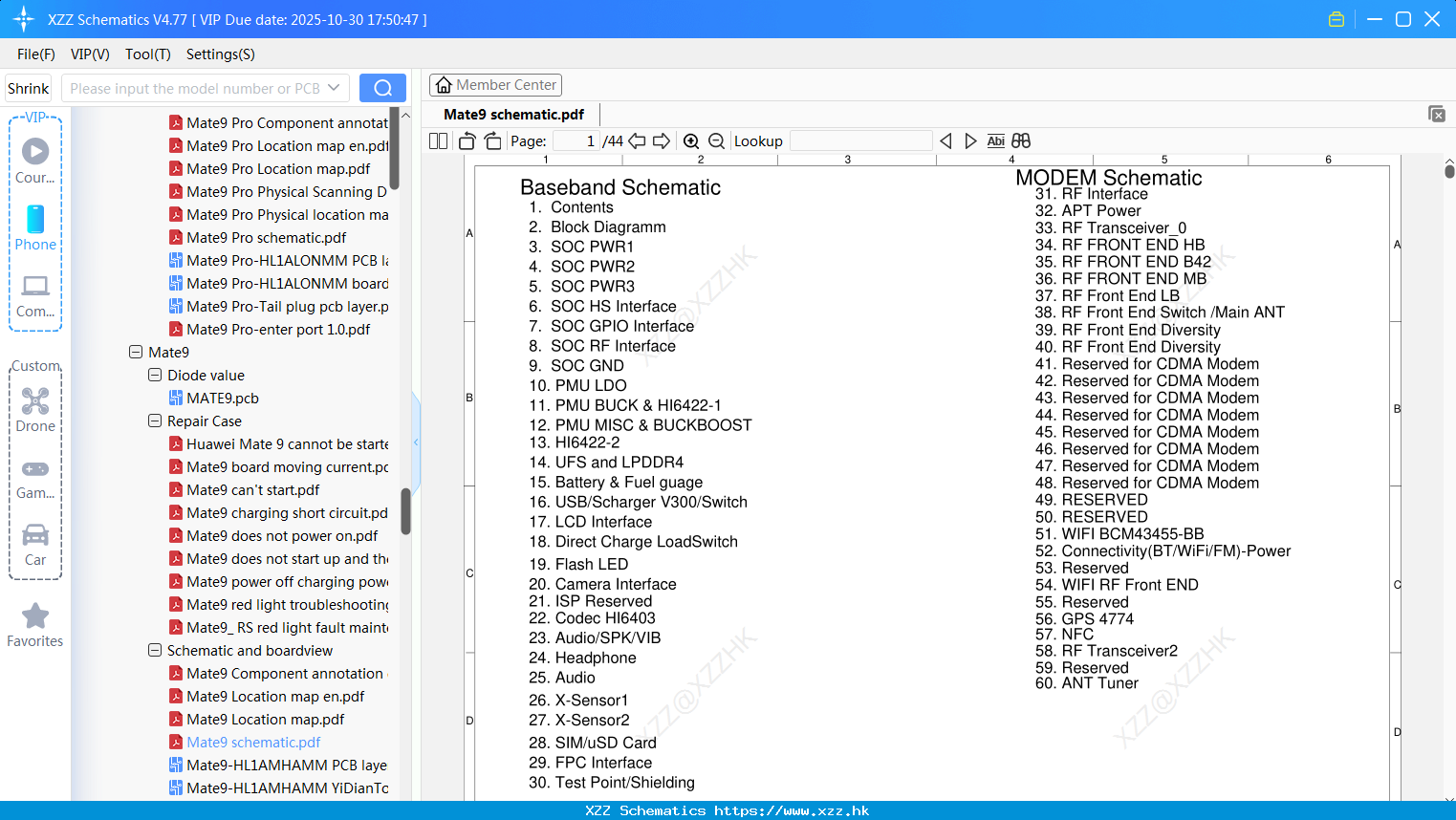
Task: Collapse the Schematic and boardview folder
Action: pos(155,650)
